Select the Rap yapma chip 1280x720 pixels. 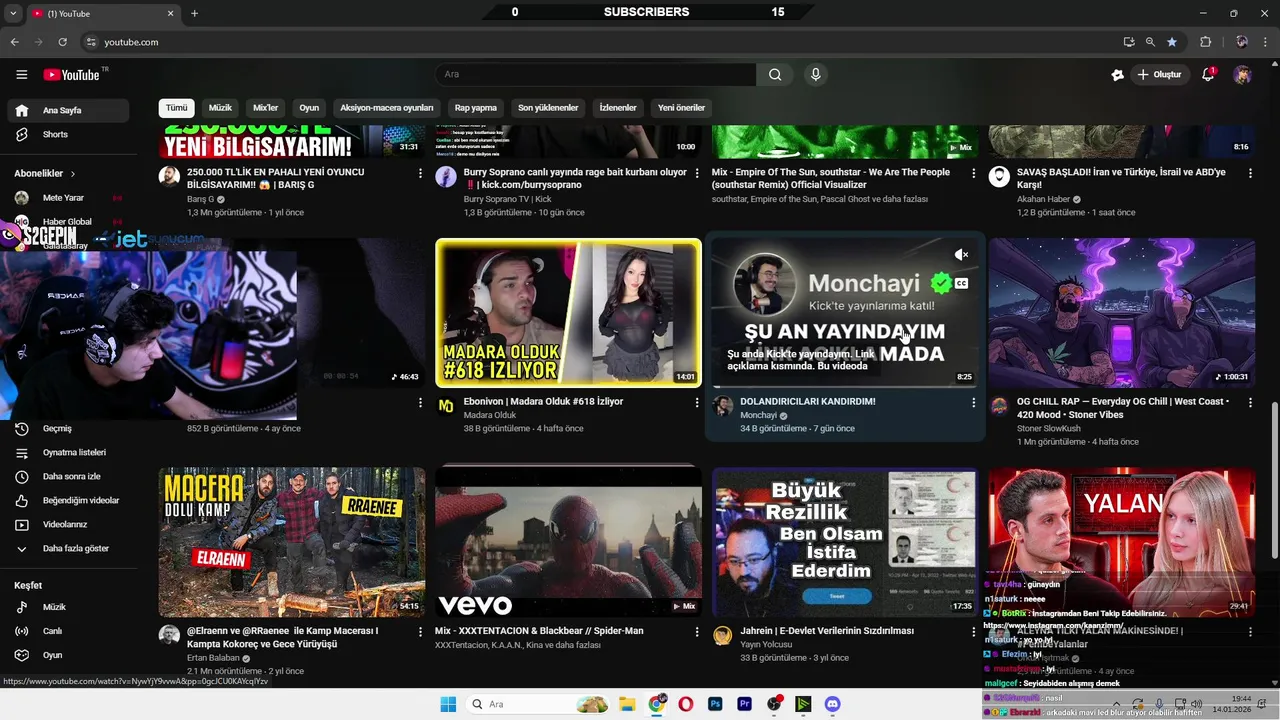click(476, 108)
